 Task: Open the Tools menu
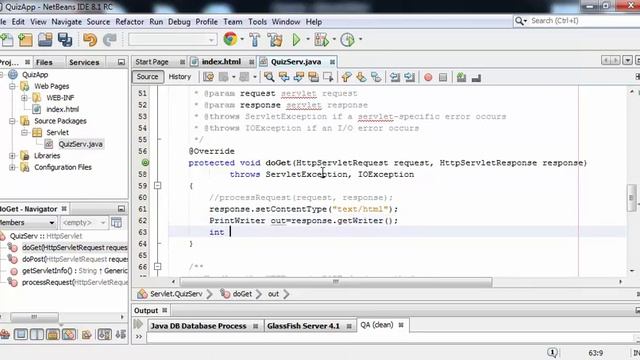[258, 22]
